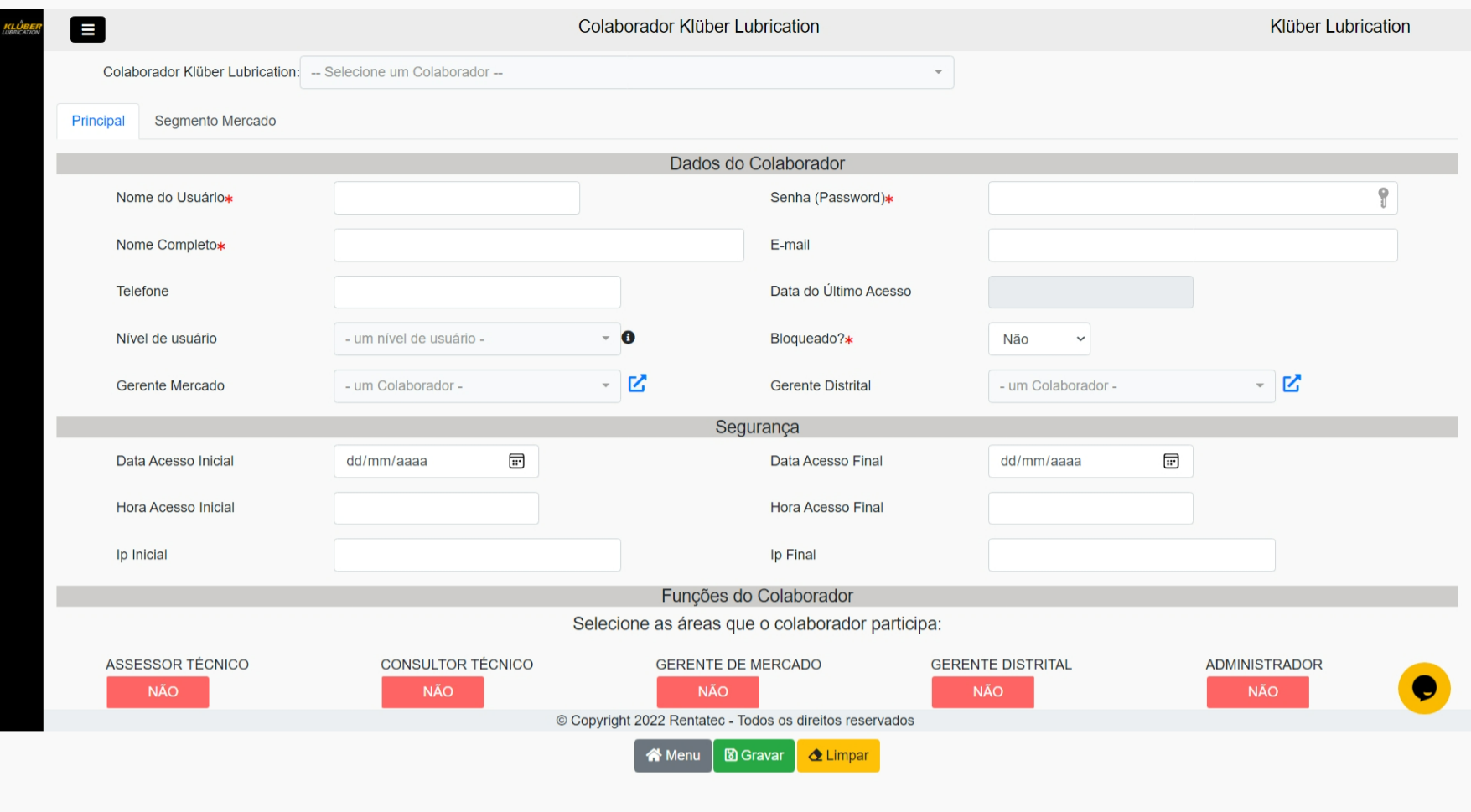Open external link icon next to Gerente Mercado
Screen dimensions: 1471x812
pos(637,384)
